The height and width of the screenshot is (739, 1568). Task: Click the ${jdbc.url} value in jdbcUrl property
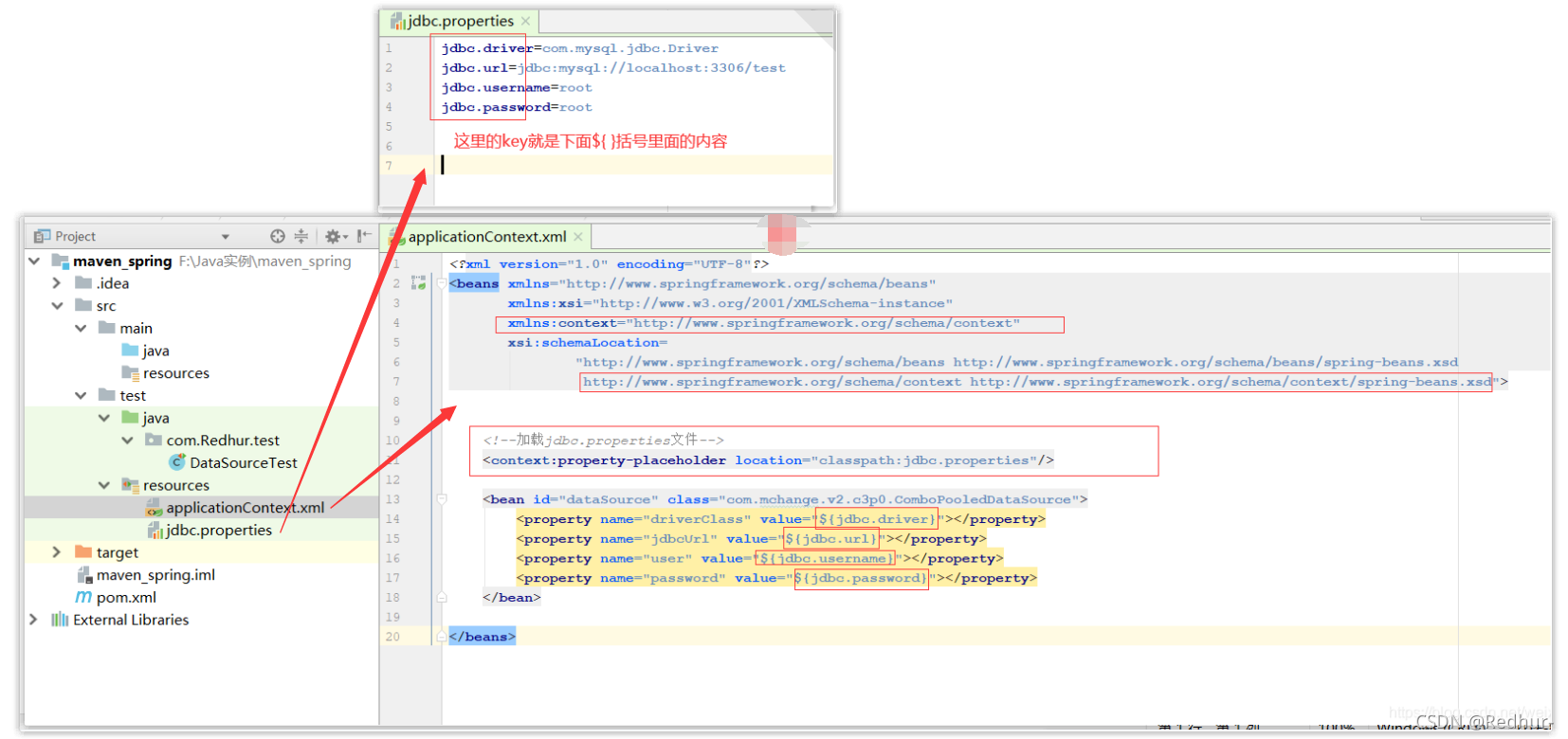pyautogui.click(x=830, y=539)
